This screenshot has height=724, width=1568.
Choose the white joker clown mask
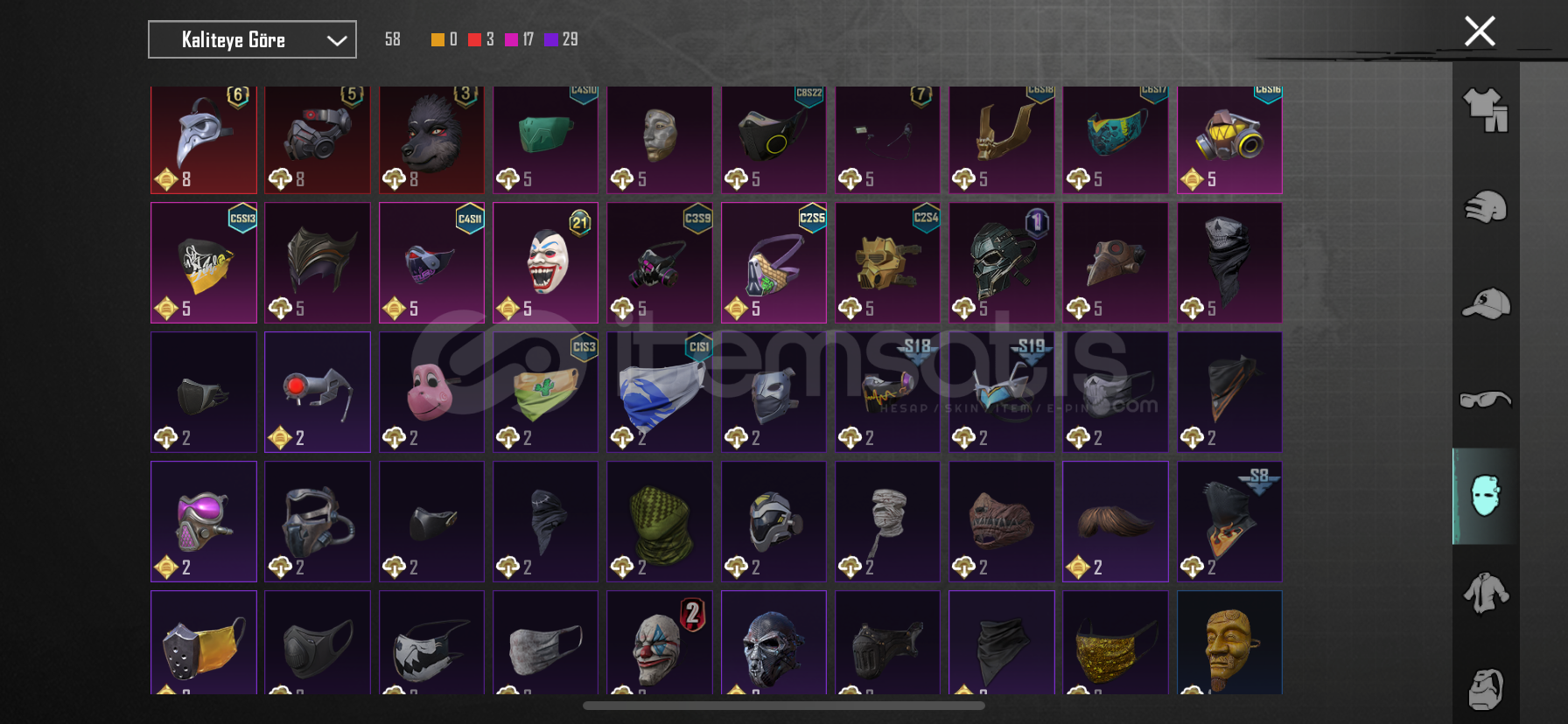(x=545, y=262)
